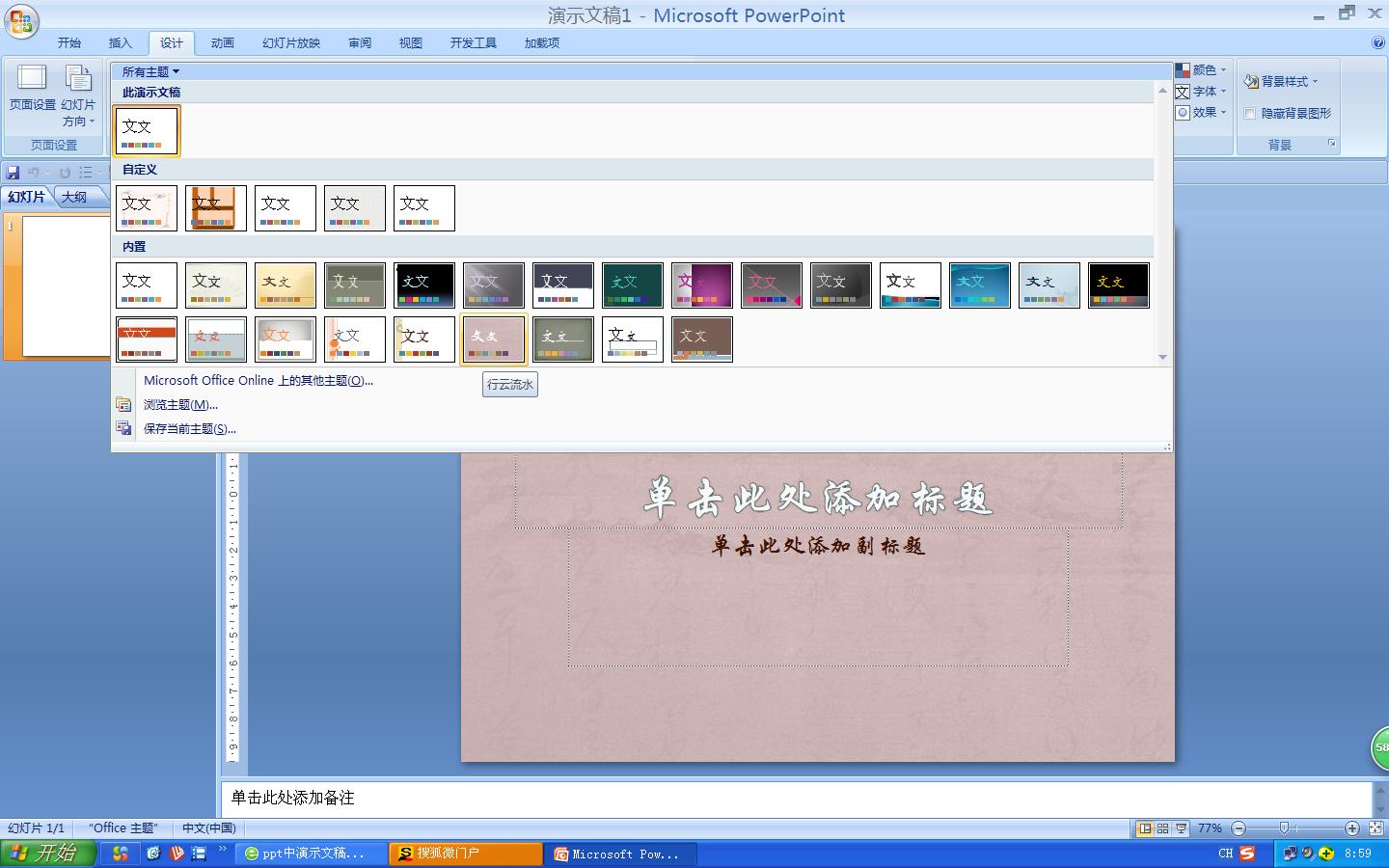Apply the black built-in theme with yellow text

(1119, 285)
